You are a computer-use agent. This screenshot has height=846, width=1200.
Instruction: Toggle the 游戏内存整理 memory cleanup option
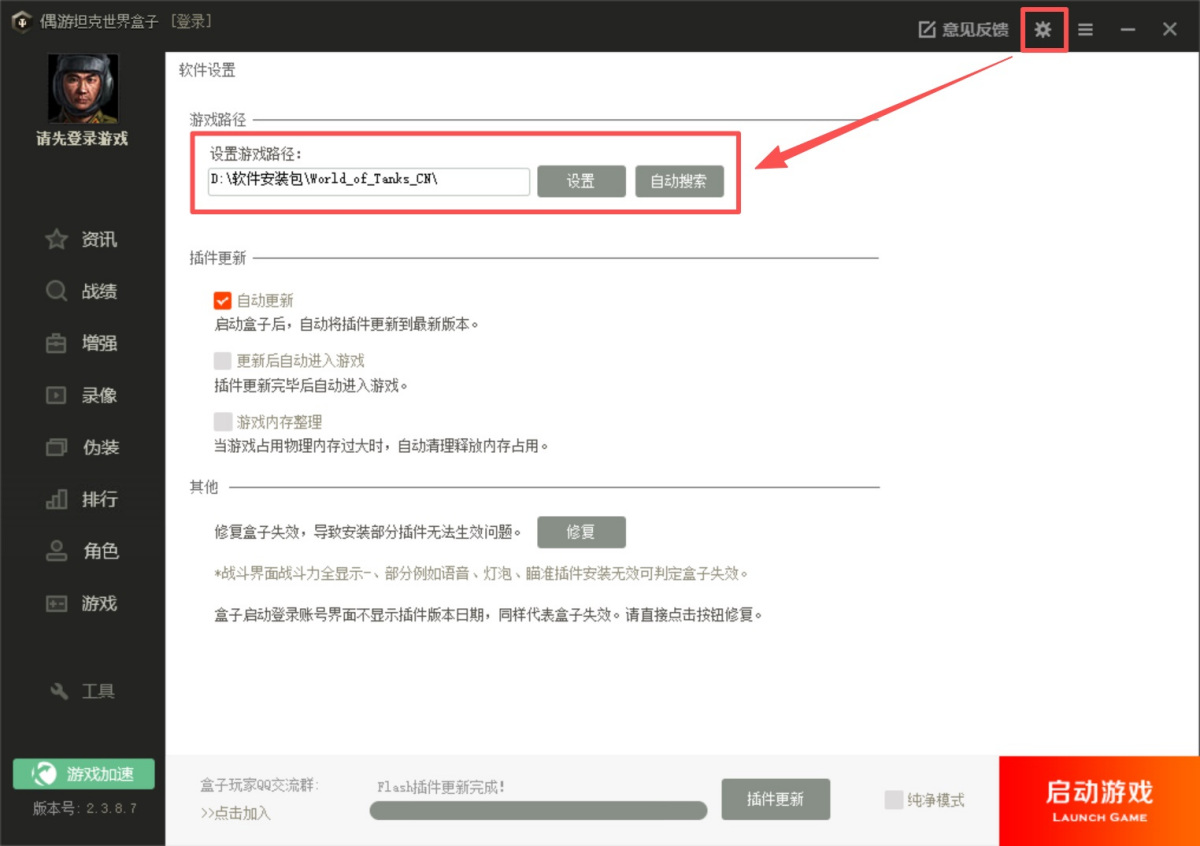[222, 422]
